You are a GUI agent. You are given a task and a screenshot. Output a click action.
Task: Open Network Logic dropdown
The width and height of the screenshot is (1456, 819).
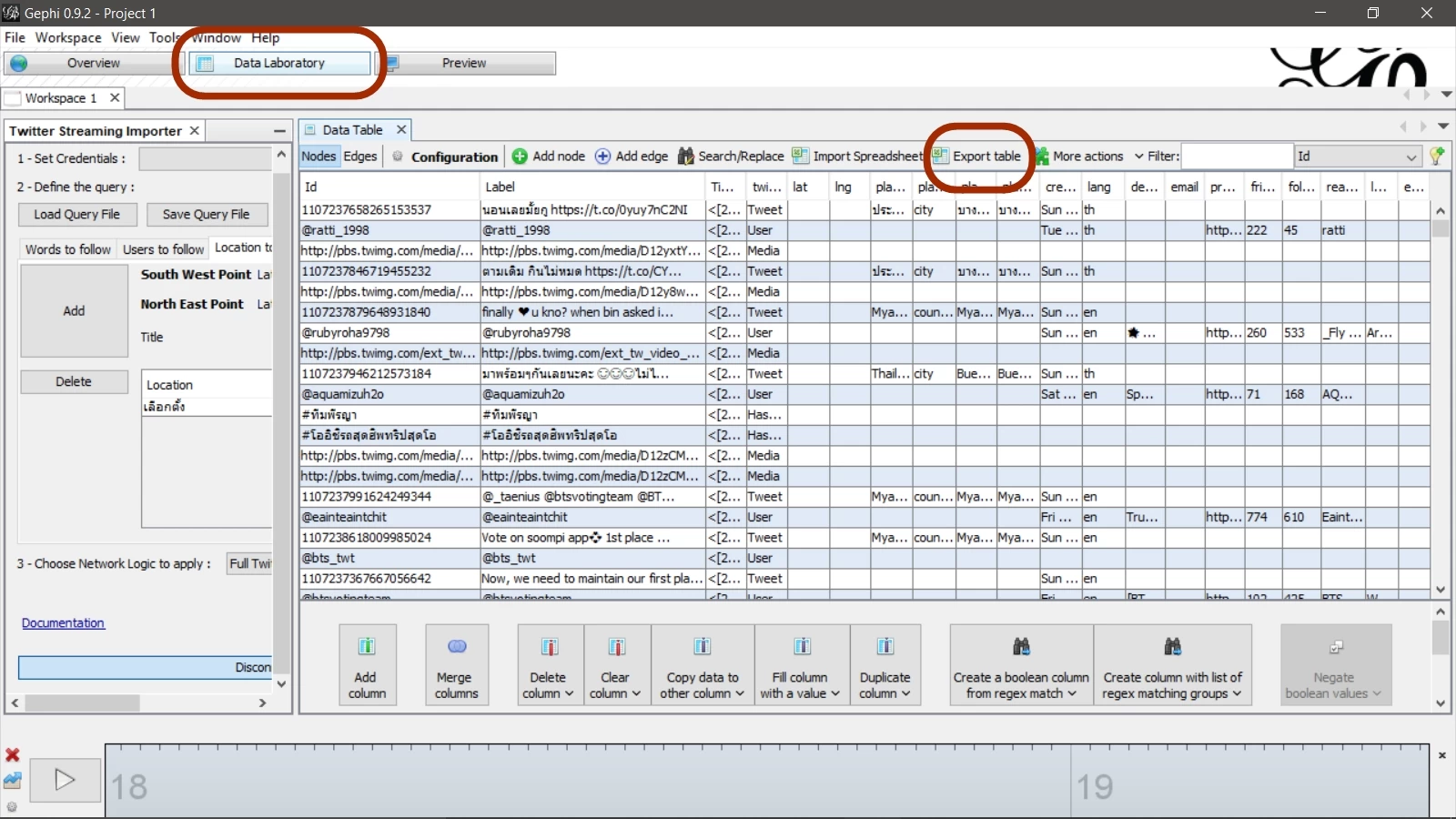250,564
